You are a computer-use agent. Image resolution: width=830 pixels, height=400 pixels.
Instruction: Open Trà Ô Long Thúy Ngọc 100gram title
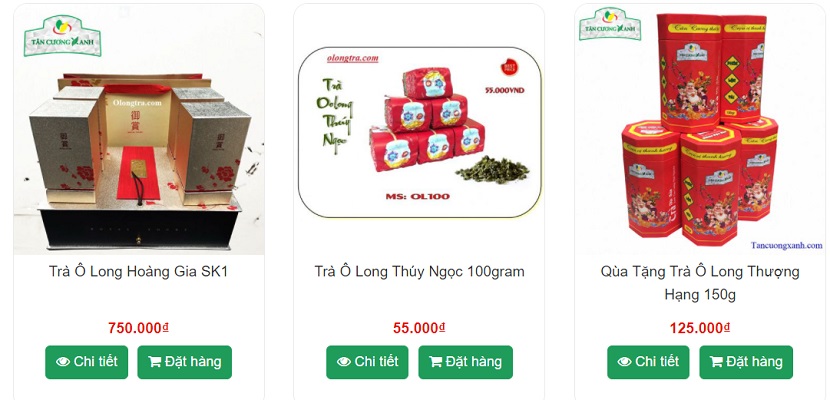tap(419, 271)
